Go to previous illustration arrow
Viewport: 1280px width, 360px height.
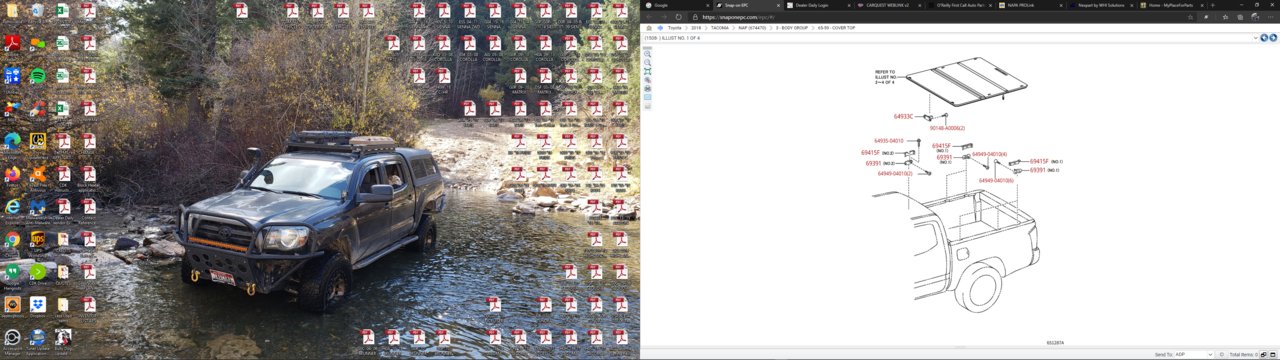click(1264, 38)
